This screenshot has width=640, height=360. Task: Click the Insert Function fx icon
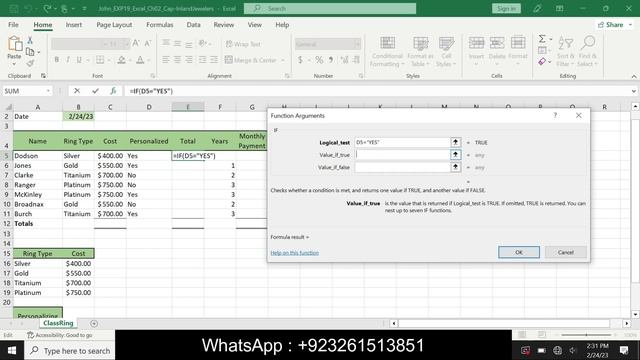(113, 91)
